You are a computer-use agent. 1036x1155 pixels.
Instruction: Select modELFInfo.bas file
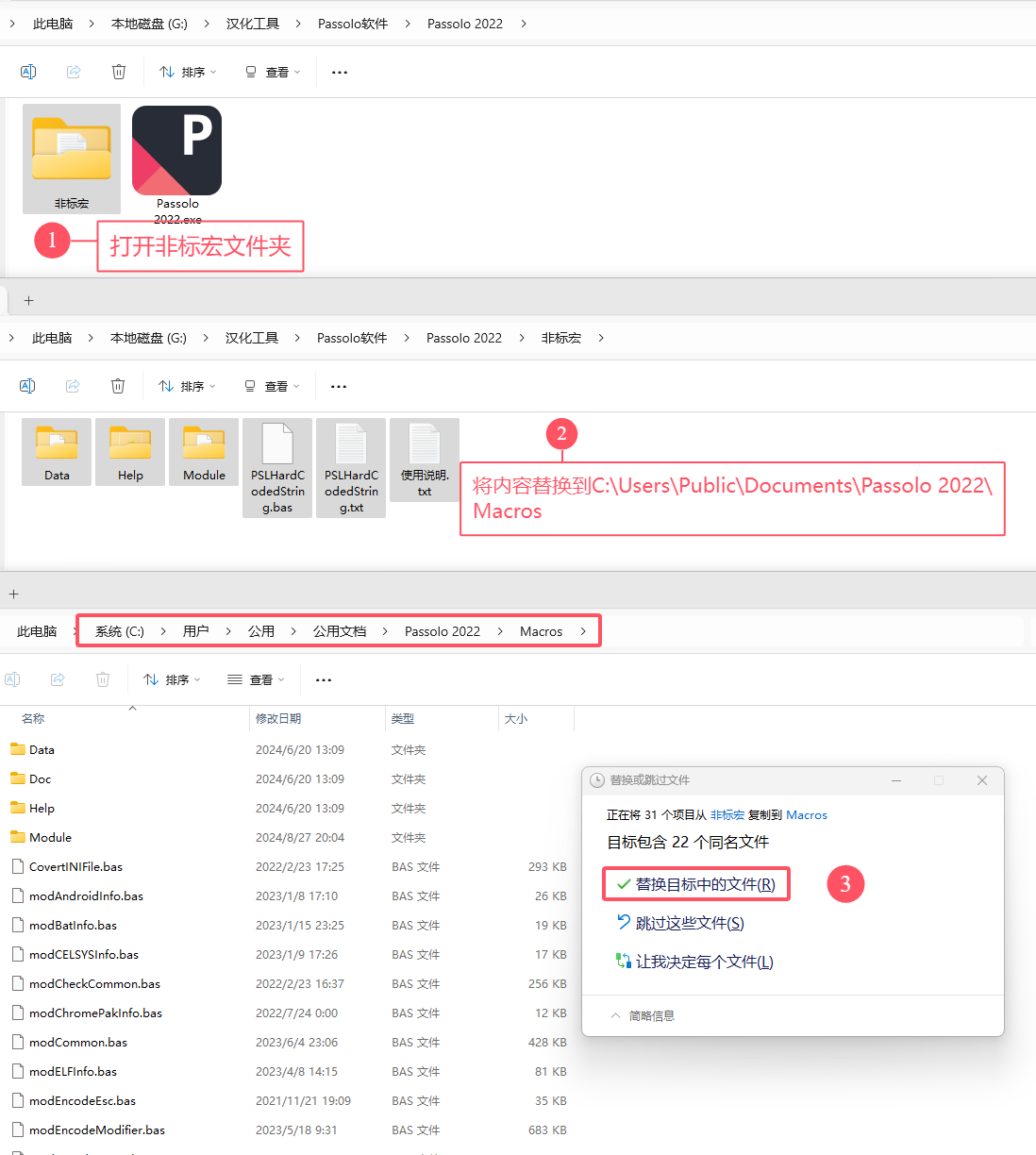point(289,1071)
